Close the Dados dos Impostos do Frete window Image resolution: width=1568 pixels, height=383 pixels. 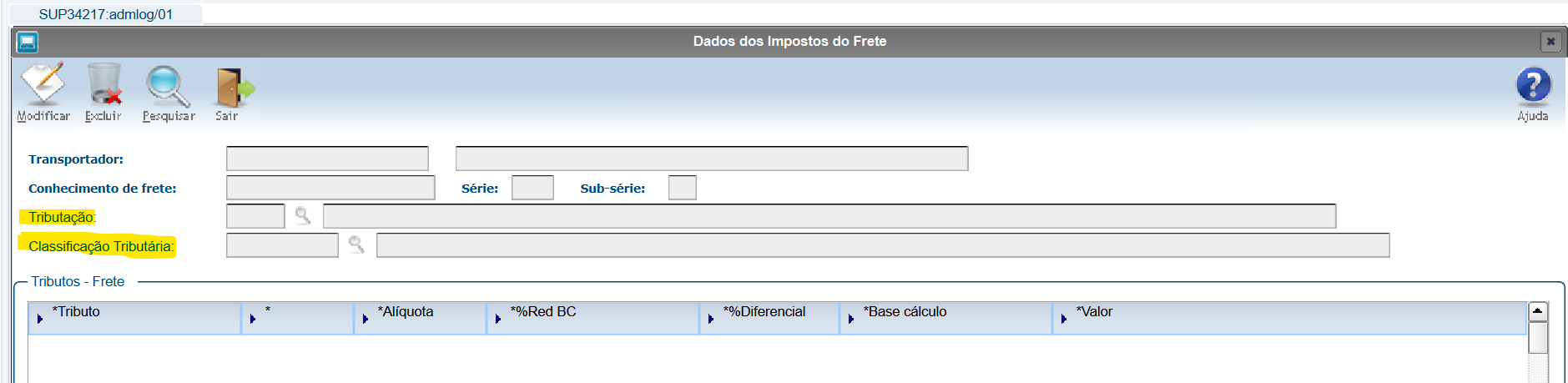[1550, 42]
